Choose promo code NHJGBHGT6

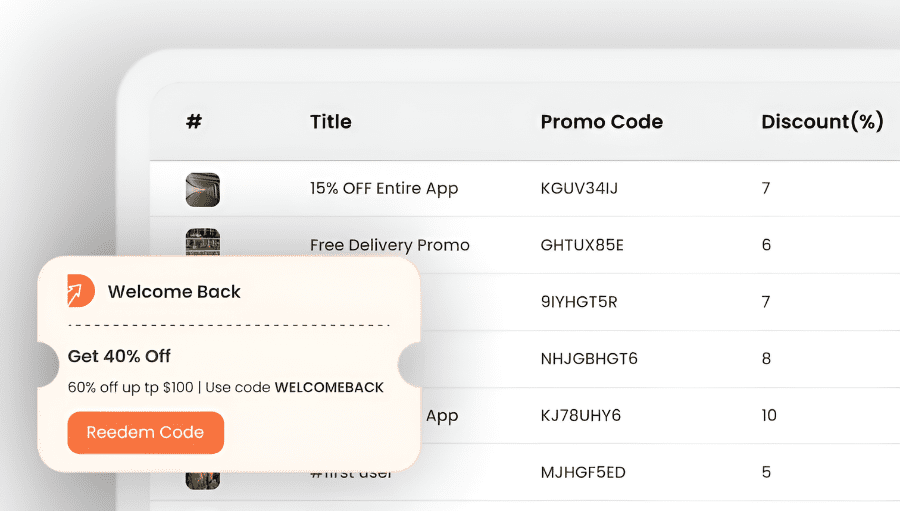[x=589, y=358]
